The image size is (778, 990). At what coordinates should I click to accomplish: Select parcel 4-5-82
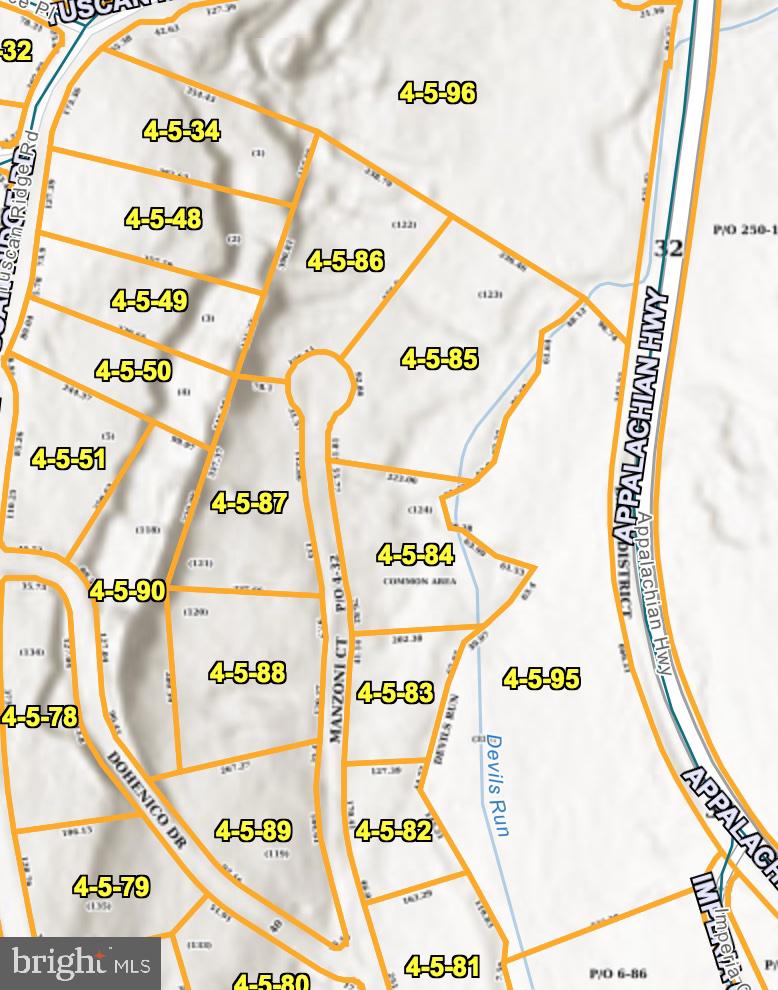[394, 830]
